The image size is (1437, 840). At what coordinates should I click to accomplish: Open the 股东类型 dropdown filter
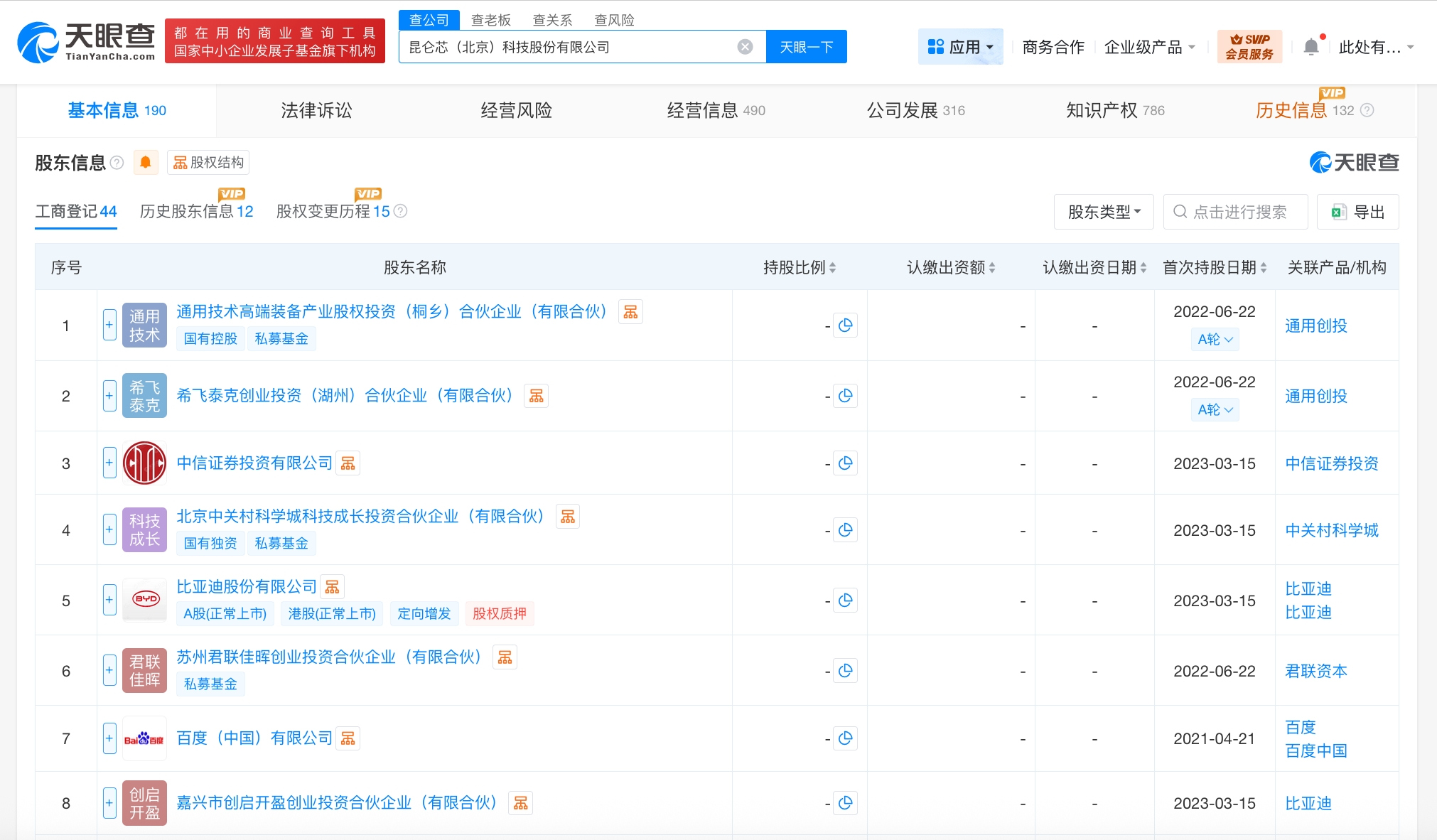(x=1103, y=212)
